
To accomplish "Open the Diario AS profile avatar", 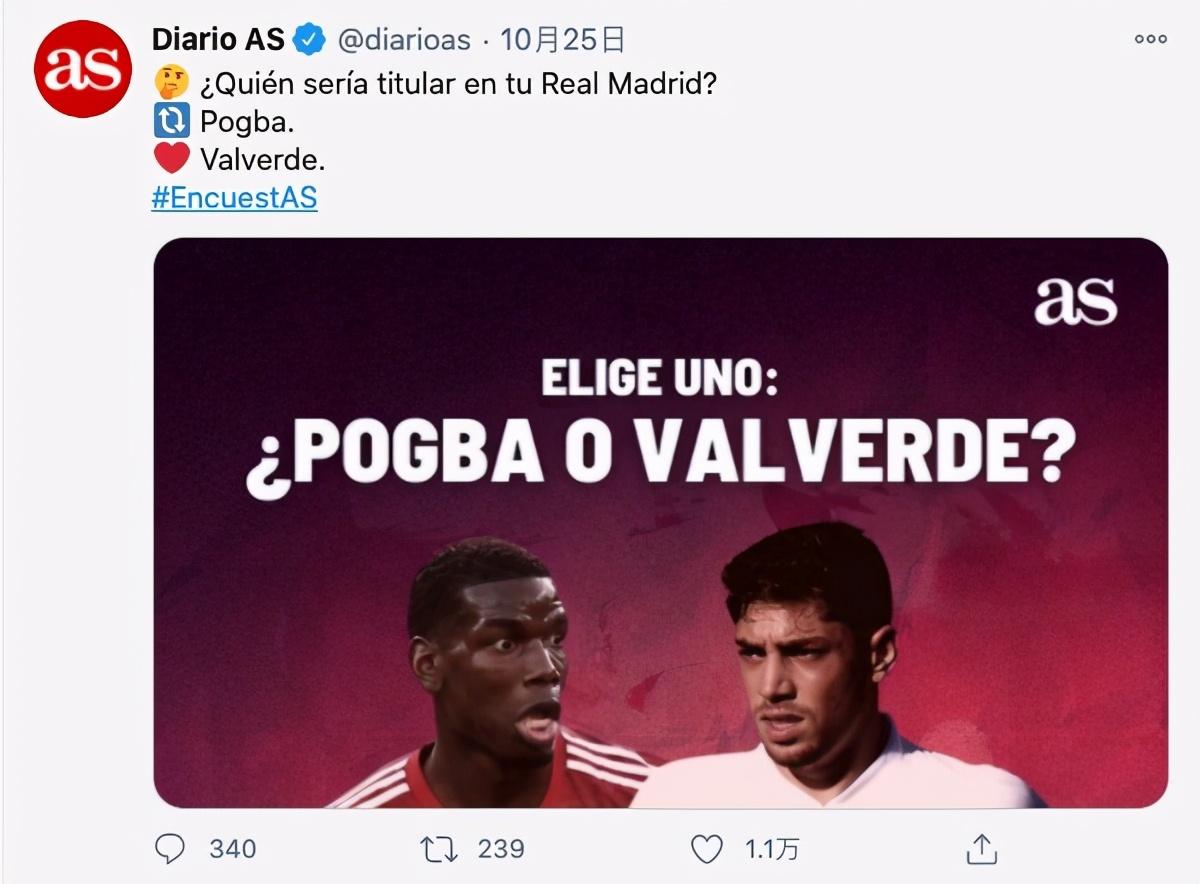I will [84, 68].
